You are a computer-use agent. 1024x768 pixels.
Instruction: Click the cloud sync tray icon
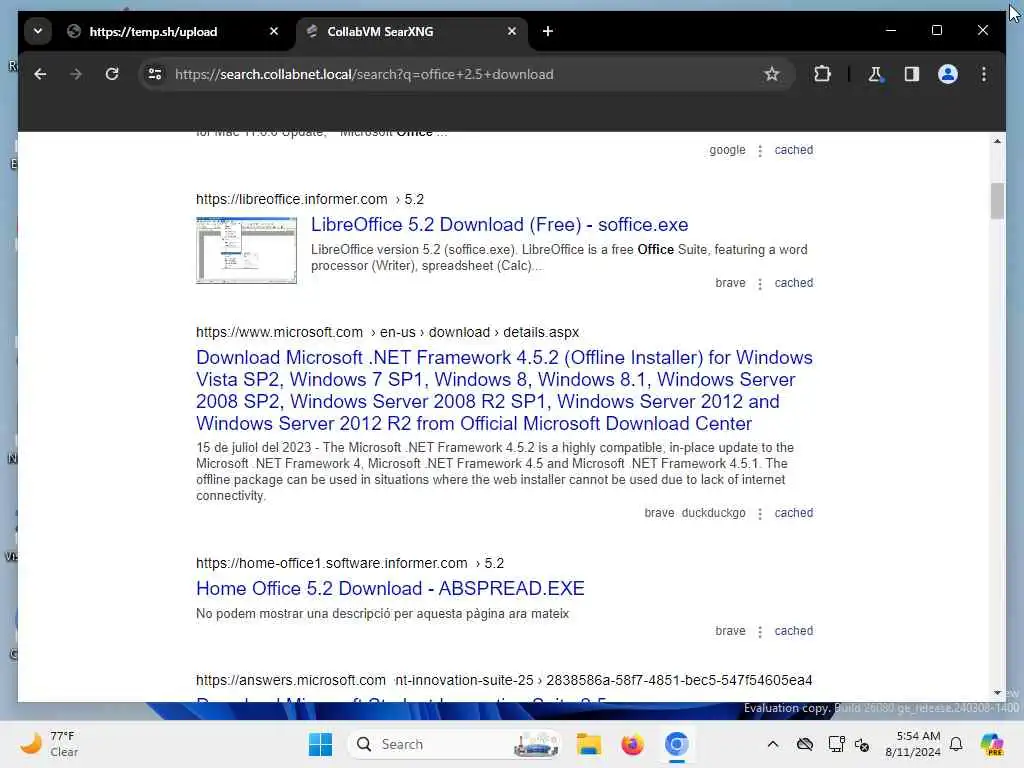(805, 744)
